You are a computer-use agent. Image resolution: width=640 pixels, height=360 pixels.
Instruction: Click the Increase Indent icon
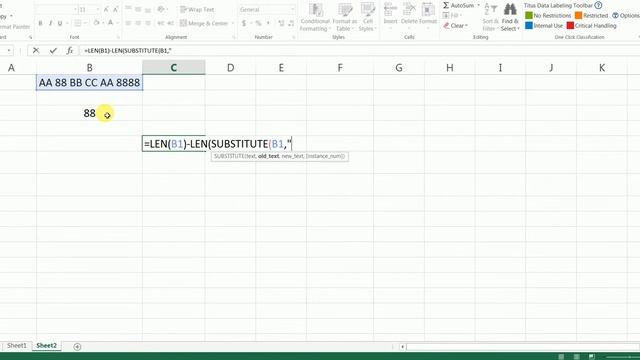pyautogui.click(x=171, y=23)
